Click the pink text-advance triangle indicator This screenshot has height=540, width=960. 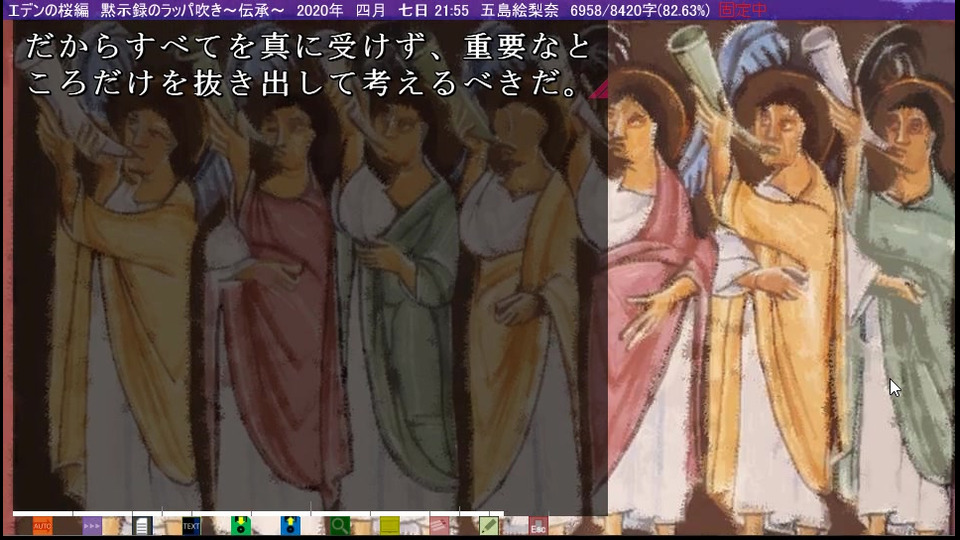pos(599,89)
